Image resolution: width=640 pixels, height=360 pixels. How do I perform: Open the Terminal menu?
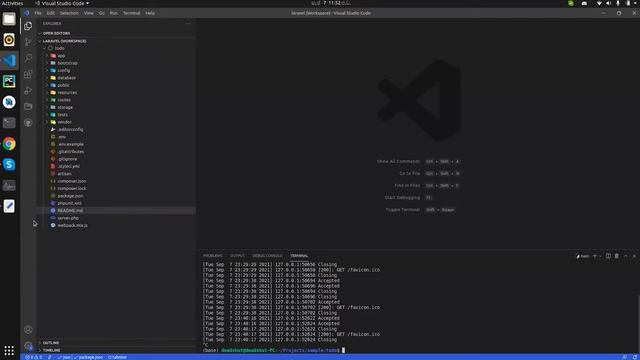[x=131, y=13]
